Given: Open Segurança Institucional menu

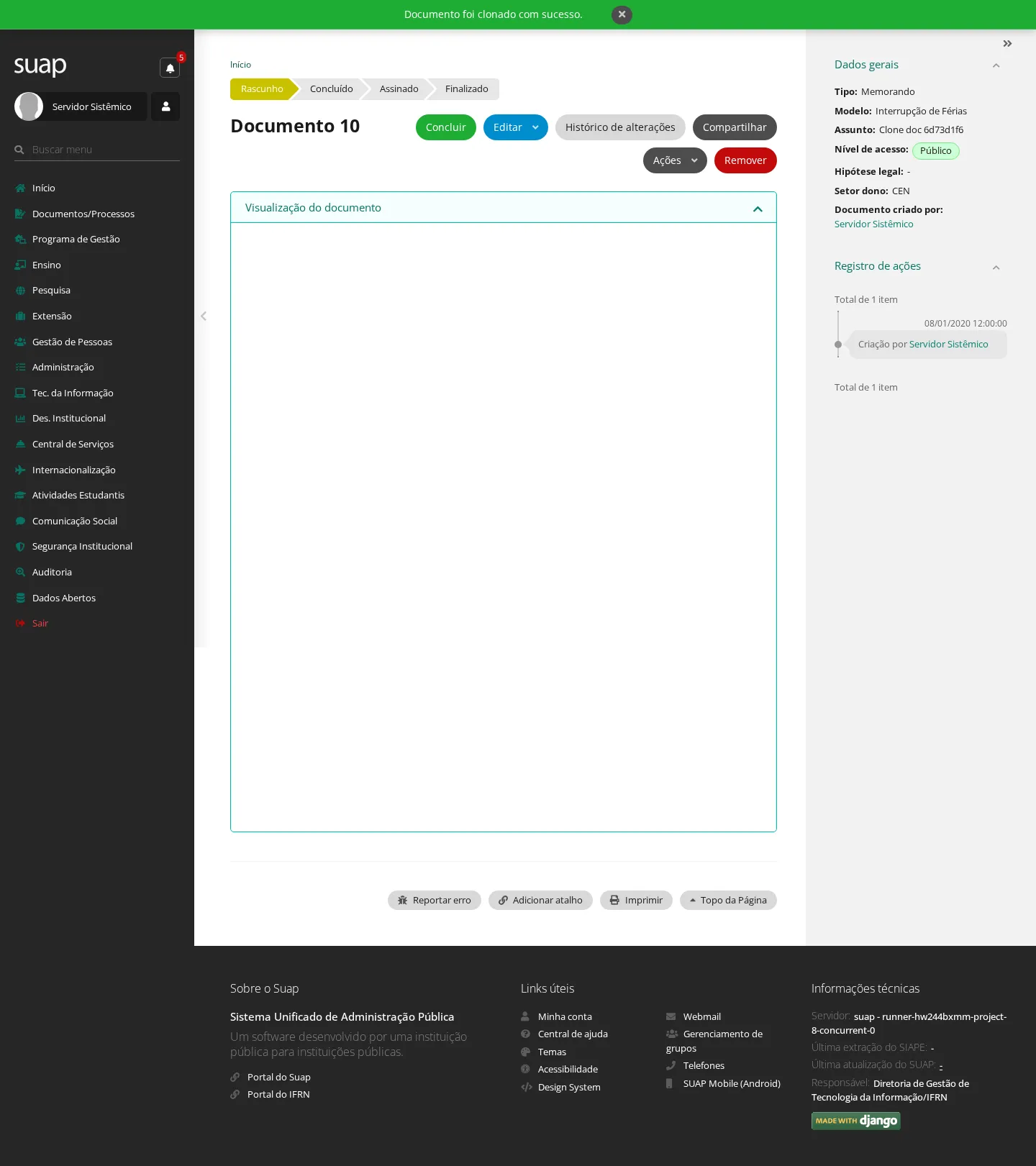Looking at the screenshot, I should [82, 546].
